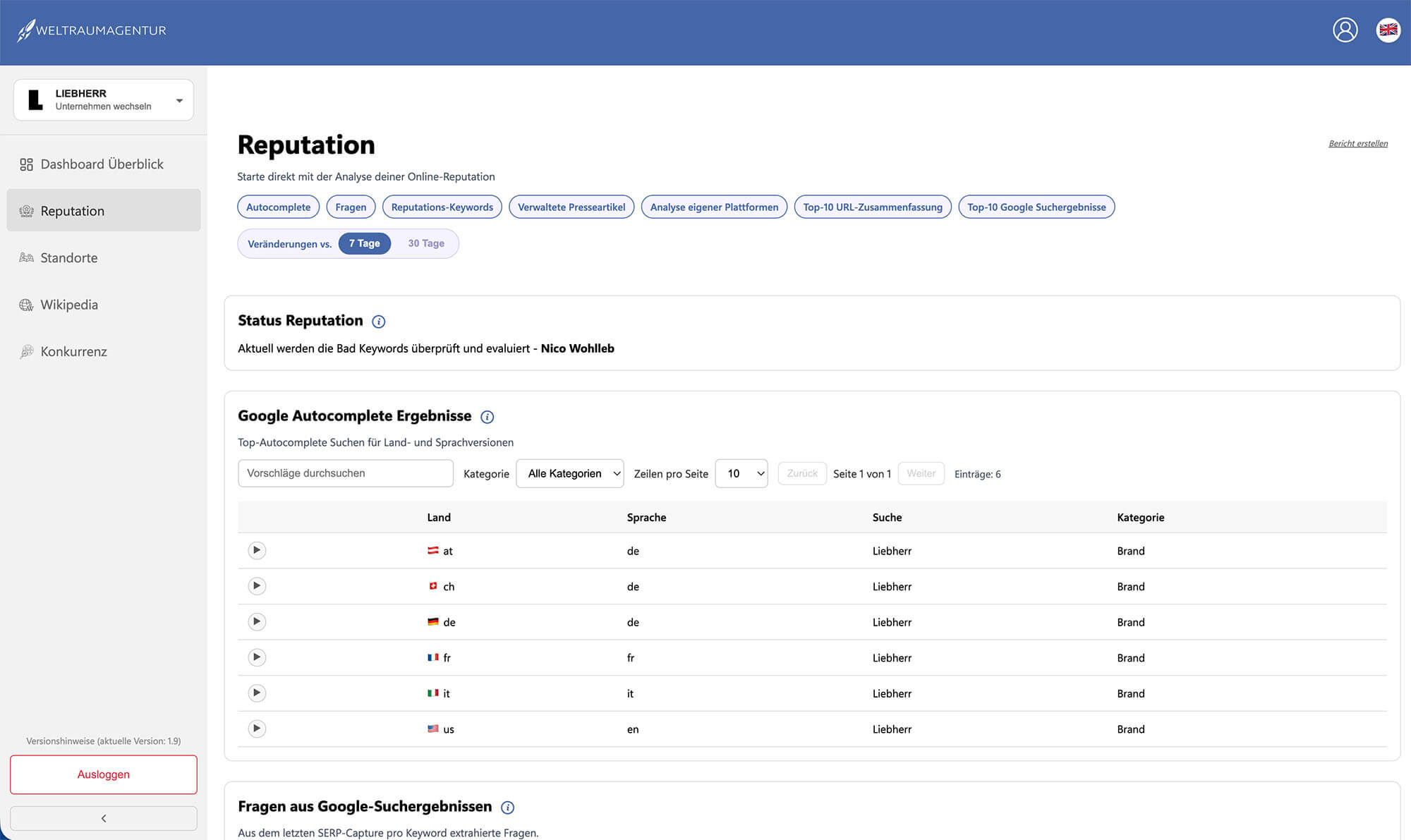Viewport: 1411px width, 840px height.
Task: Expand the at row details
Action: tap(257, 550)
